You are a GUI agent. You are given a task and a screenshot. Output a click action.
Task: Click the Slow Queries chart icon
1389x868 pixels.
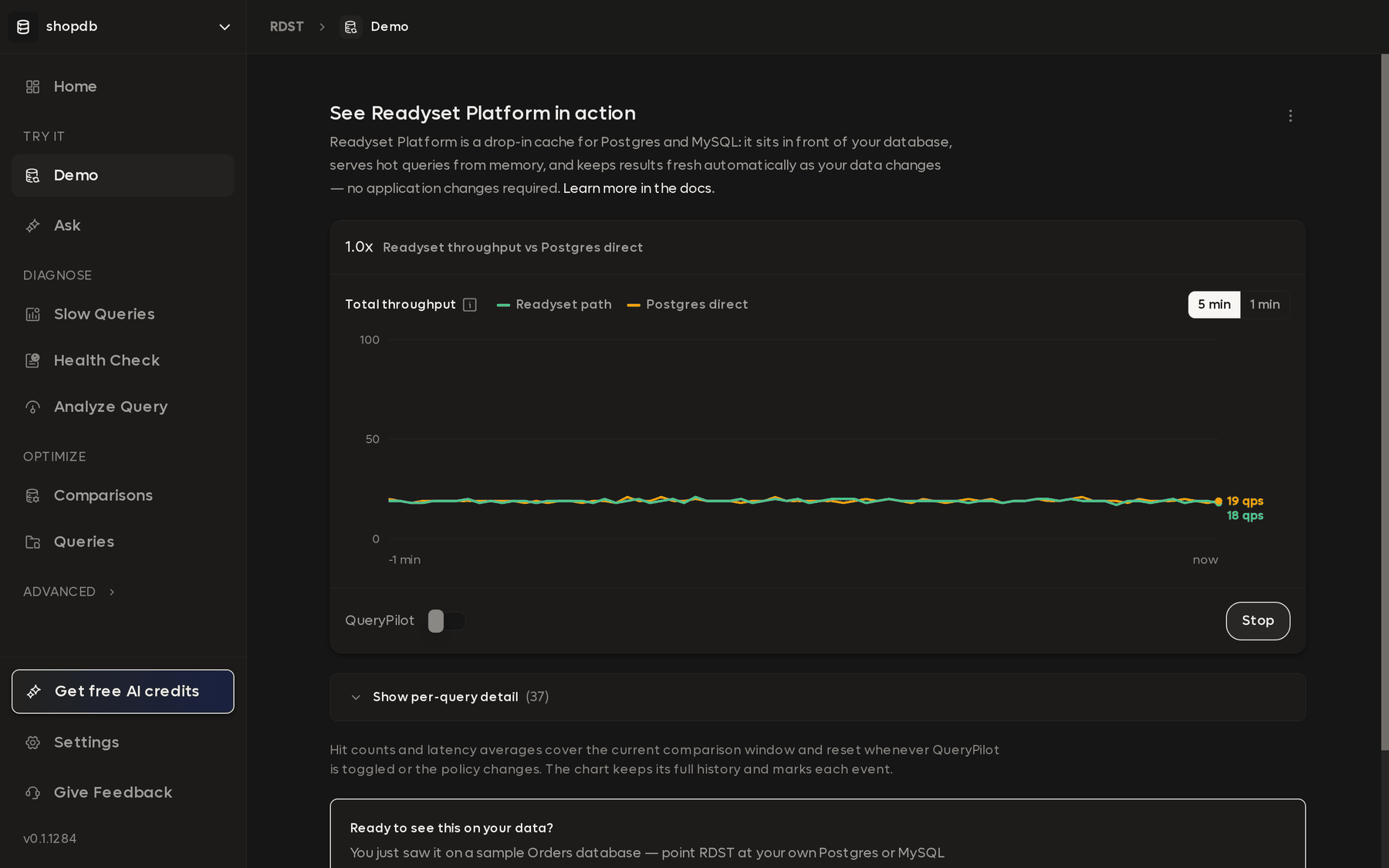click(x=32, y=315)
